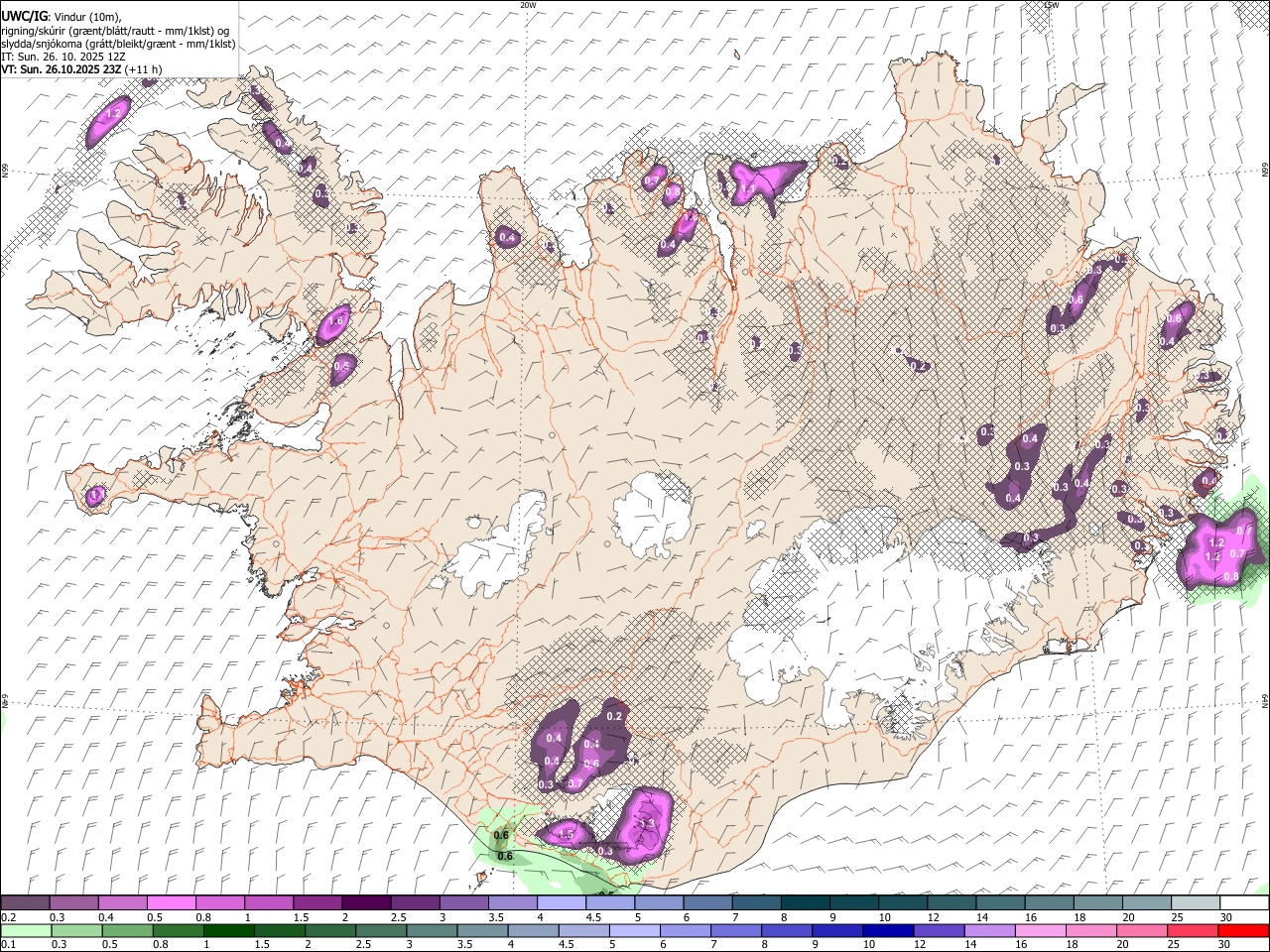Click the '1.5' label in the upper legend row
This screenshot has height=952, width=1270.
click(301, 917)
